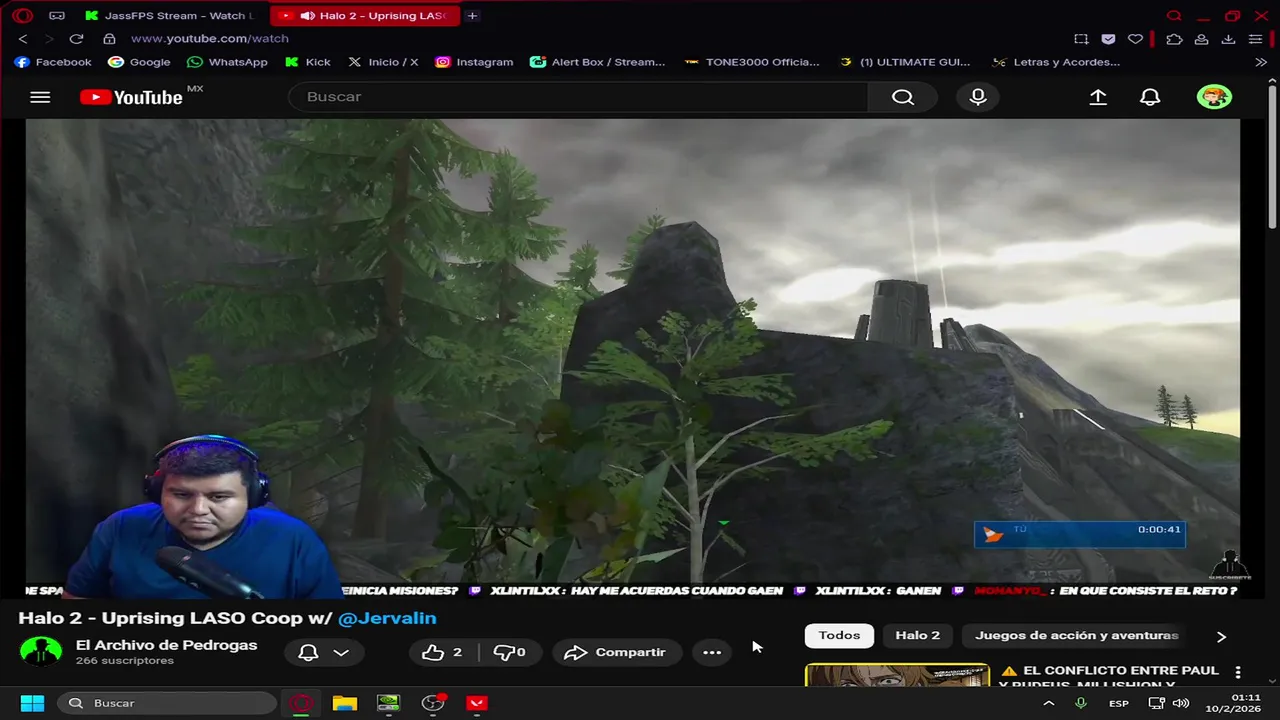
Task: Open the Opera menu logo
Action: point(22,16)
